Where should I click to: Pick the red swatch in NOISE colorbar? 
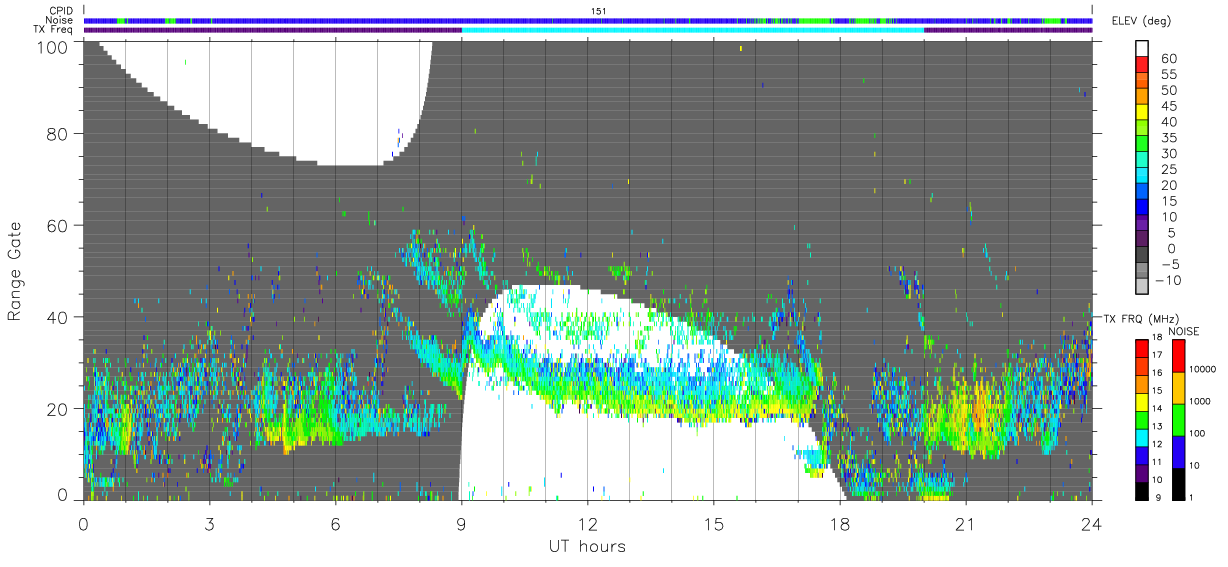pyautogui.click(x=1178, y=356)
